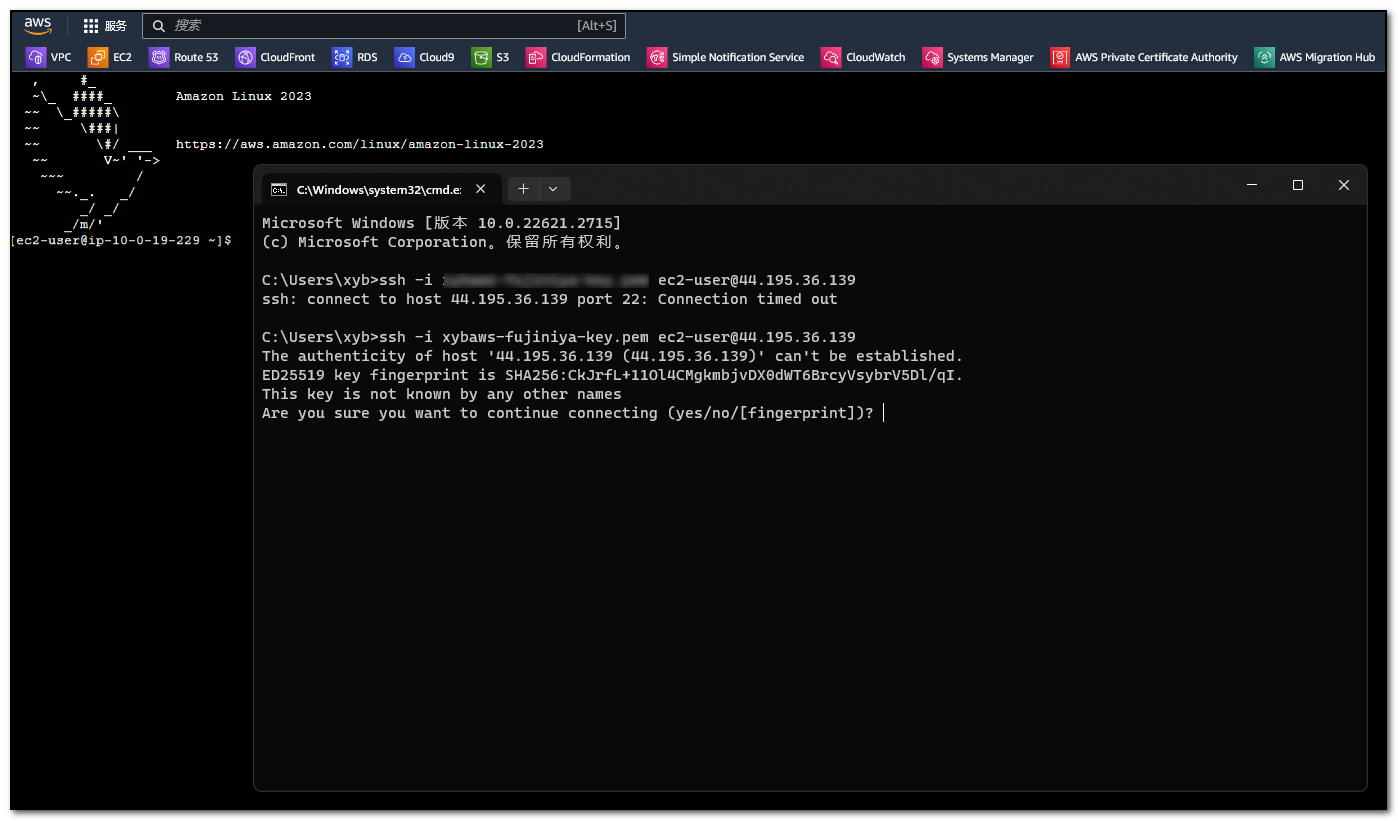This screenshot has height=821, width=1398.
Task: Click the amazon-linux-2023 URL in the EC2 terminal
Action: 360,145
